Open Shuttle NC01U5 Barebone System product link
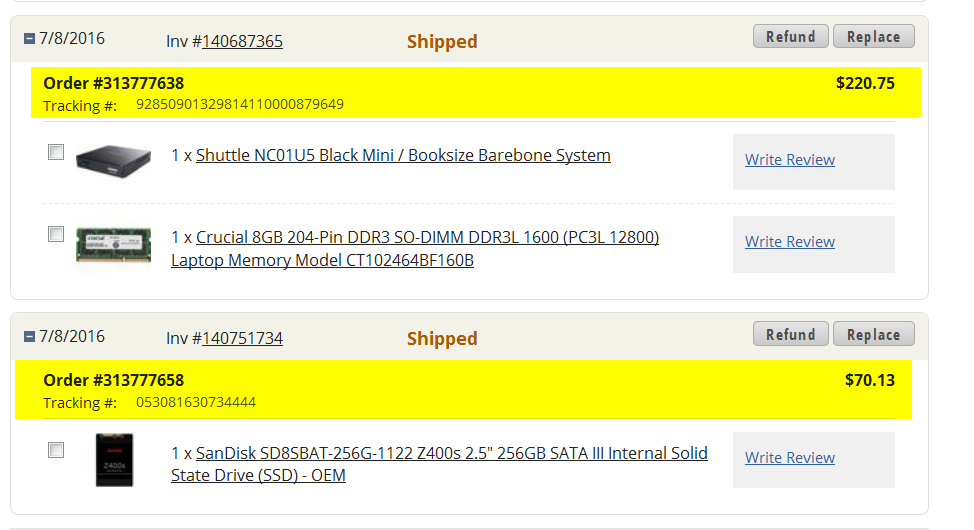 tap(403, 155)
